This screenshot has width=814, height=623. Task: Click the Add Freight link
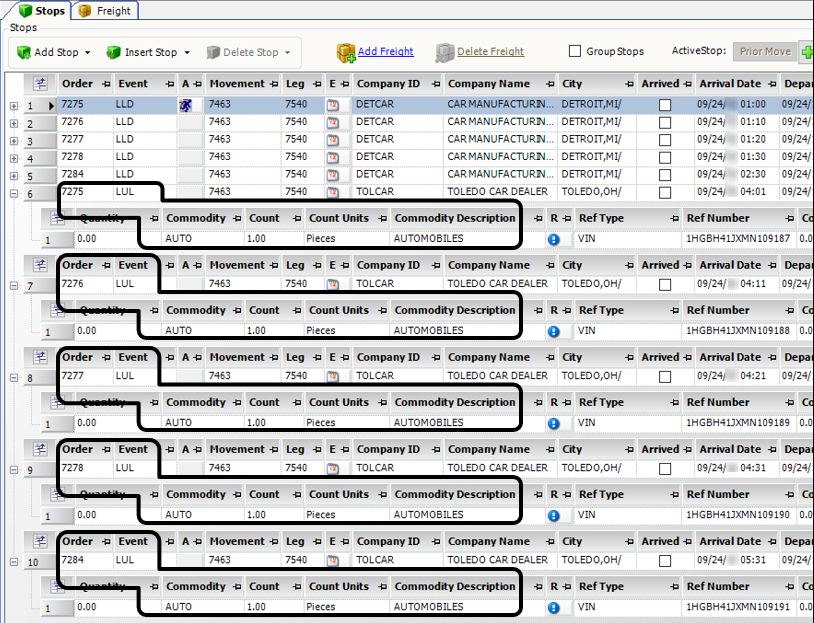(x=386, y=51)
